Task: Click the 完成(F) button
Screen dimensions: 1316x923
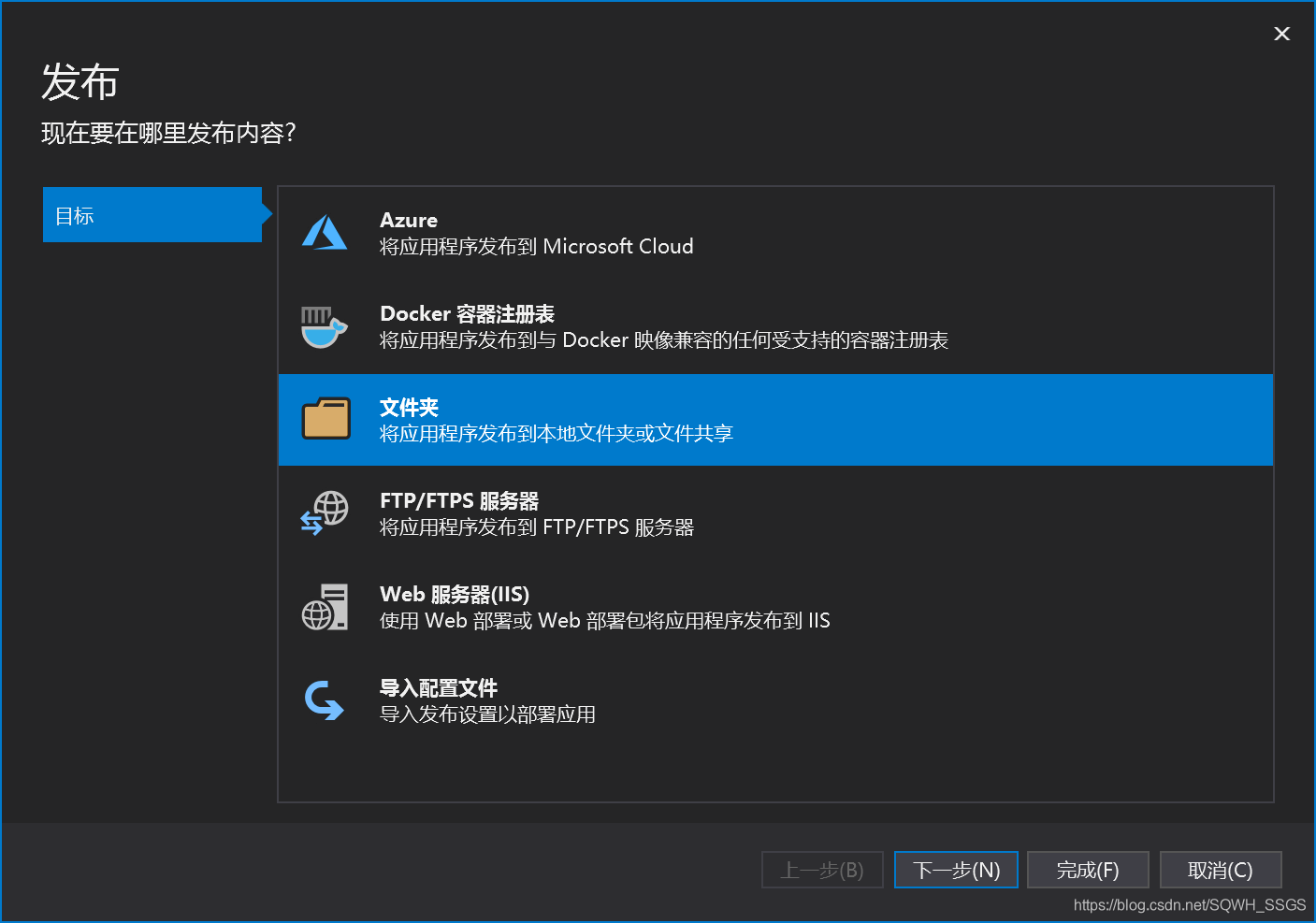Action: (x=1088, y=869)
